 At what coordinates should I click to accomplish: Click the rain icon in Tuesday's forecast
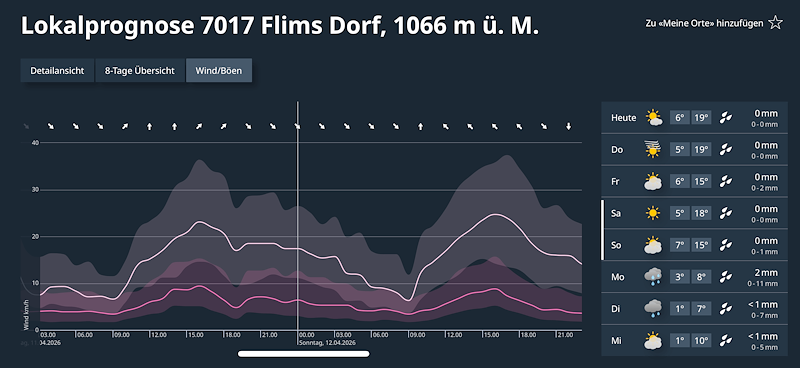(x=653, y=308)
